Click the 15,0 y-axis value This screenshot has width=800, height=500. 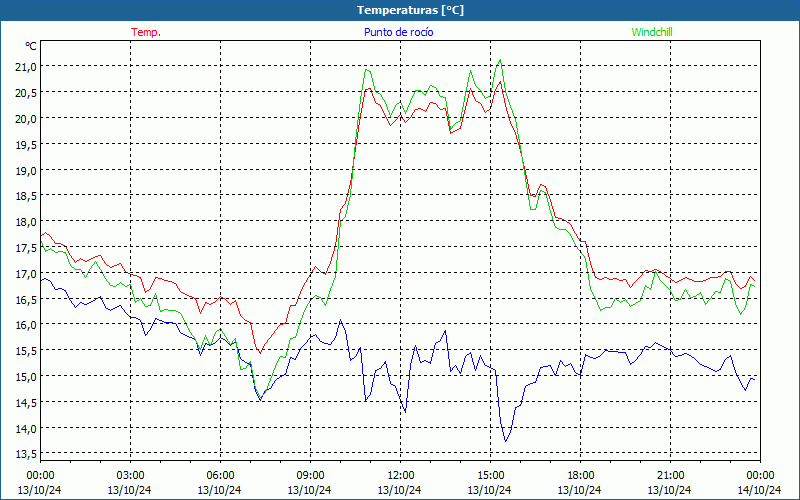(x=26, y=377)
